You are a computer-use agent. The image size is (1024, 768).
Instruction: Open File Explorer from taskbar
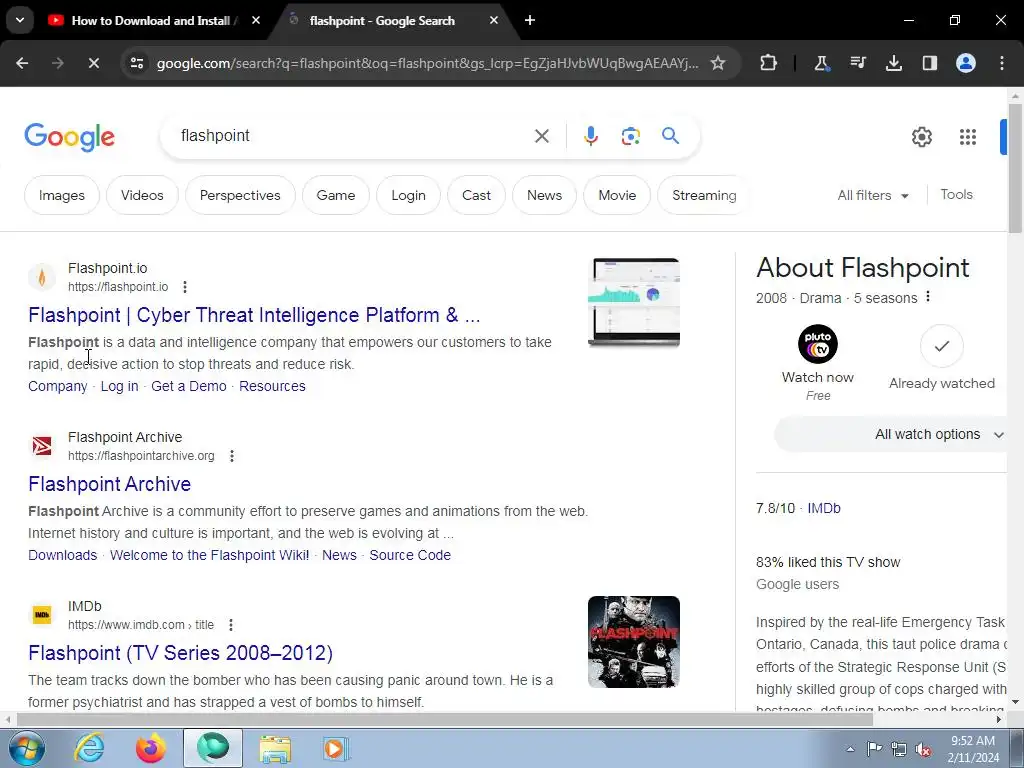click(x=275, y=748)
